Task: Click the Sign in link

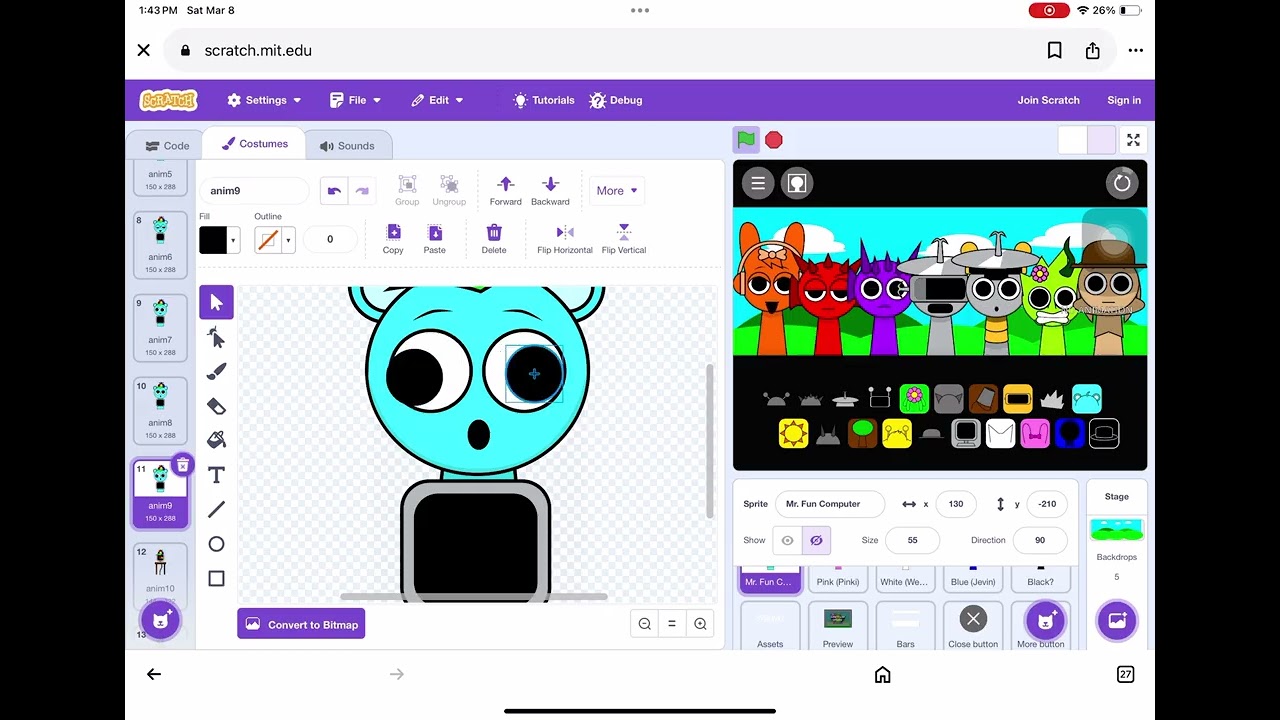Action: coord(1124,100)
